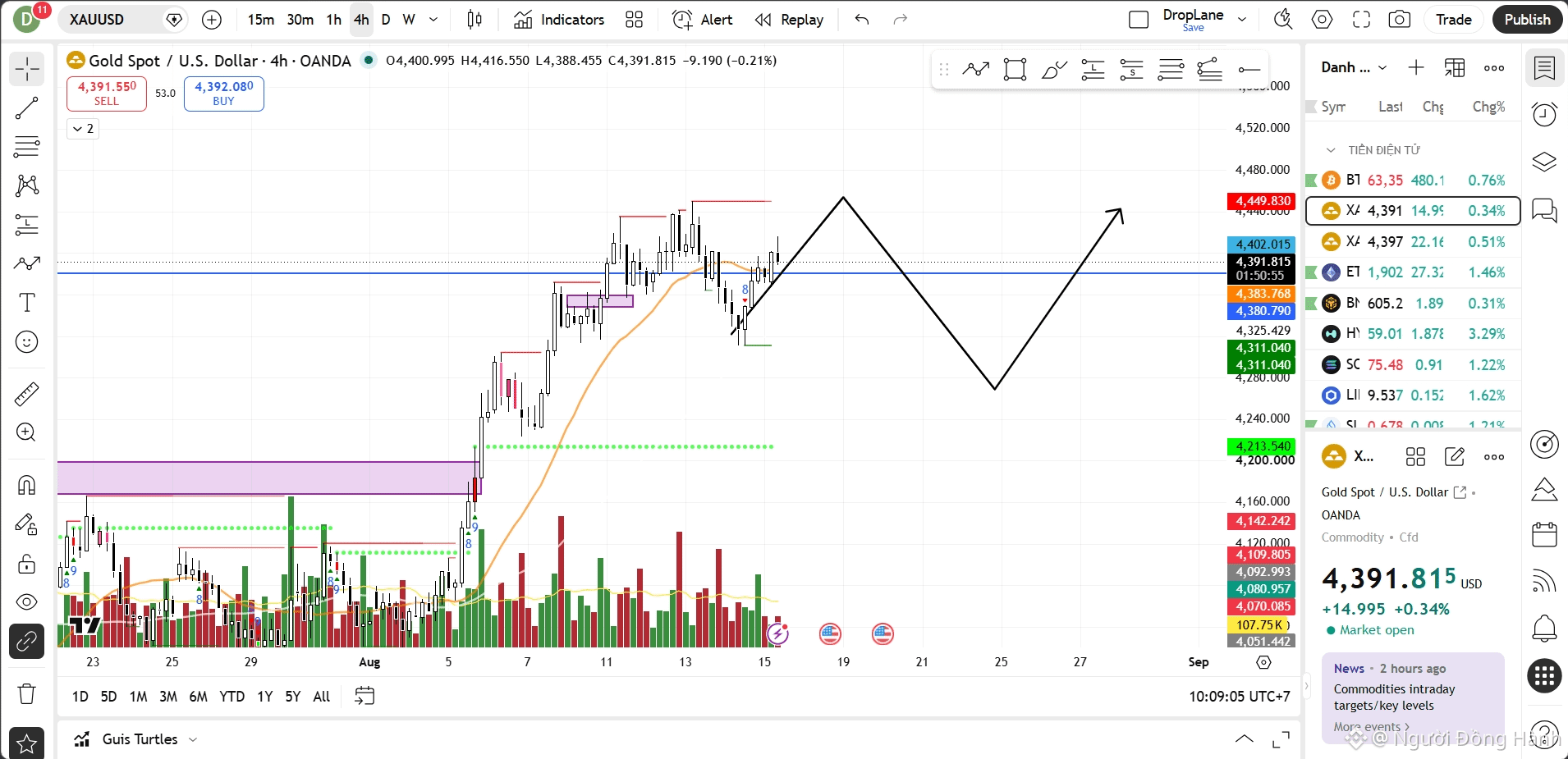
Task: Select the 4h timeframe
Action: pos(362,20)
